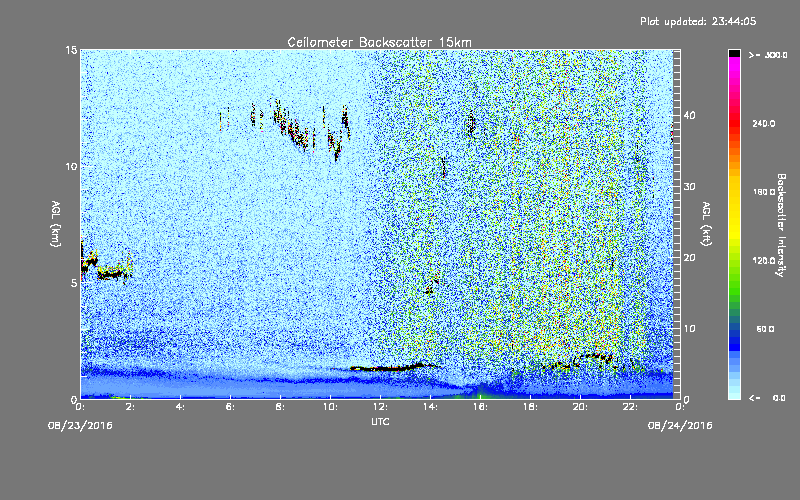
Task: Click the 'Plot updated: 23:44:05' timestamp
Action: 698,21
